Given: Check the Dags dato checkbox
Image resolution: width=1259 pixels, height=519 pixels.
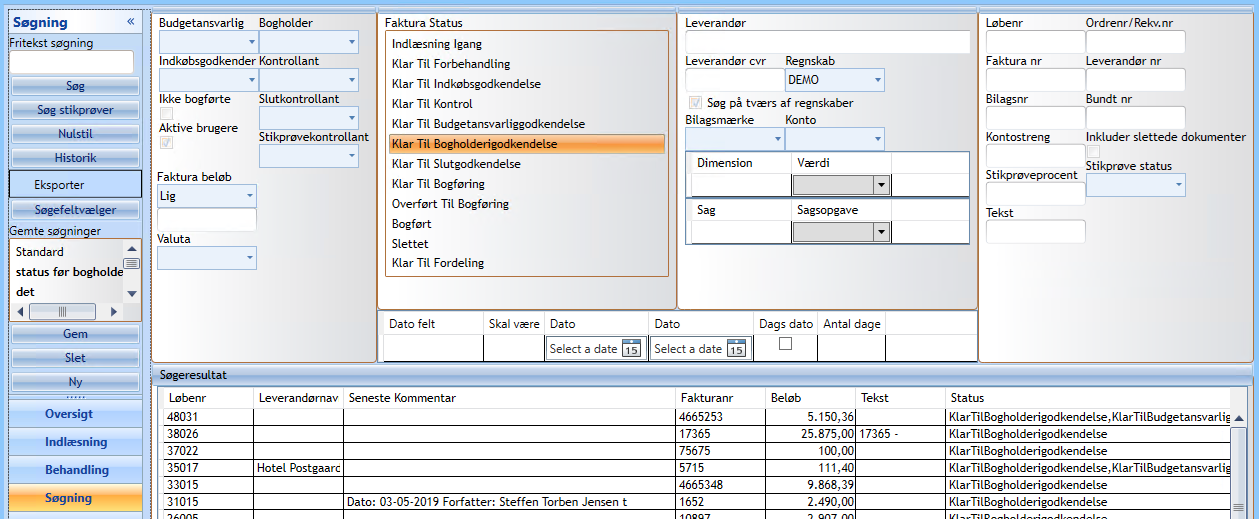Looking at the screenshot, I should pyautogui.click(x=785, y=343).
